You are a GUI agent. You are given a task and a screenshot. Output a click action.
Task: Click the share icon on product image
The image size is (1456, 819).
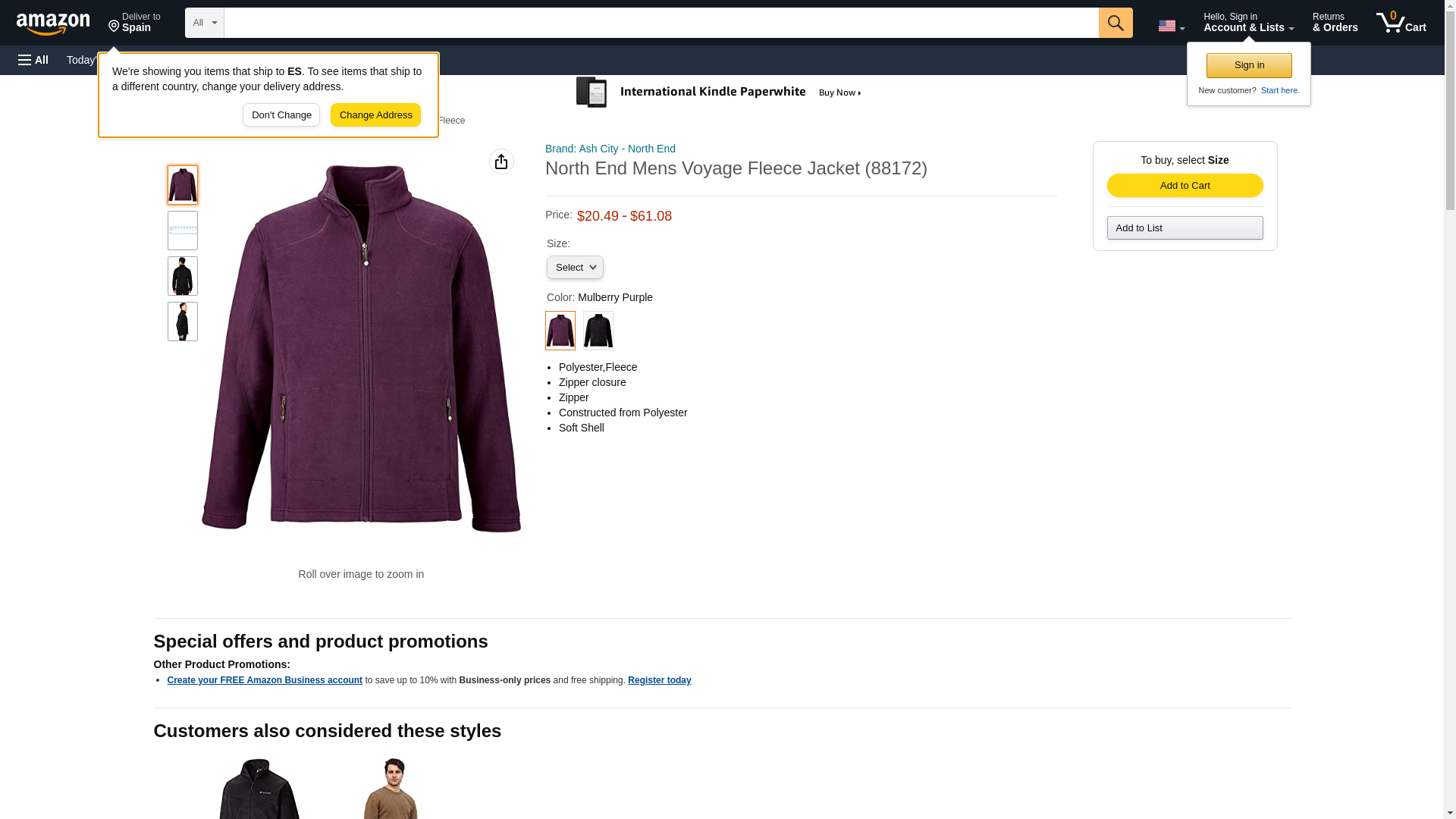[x=501, y=162]
